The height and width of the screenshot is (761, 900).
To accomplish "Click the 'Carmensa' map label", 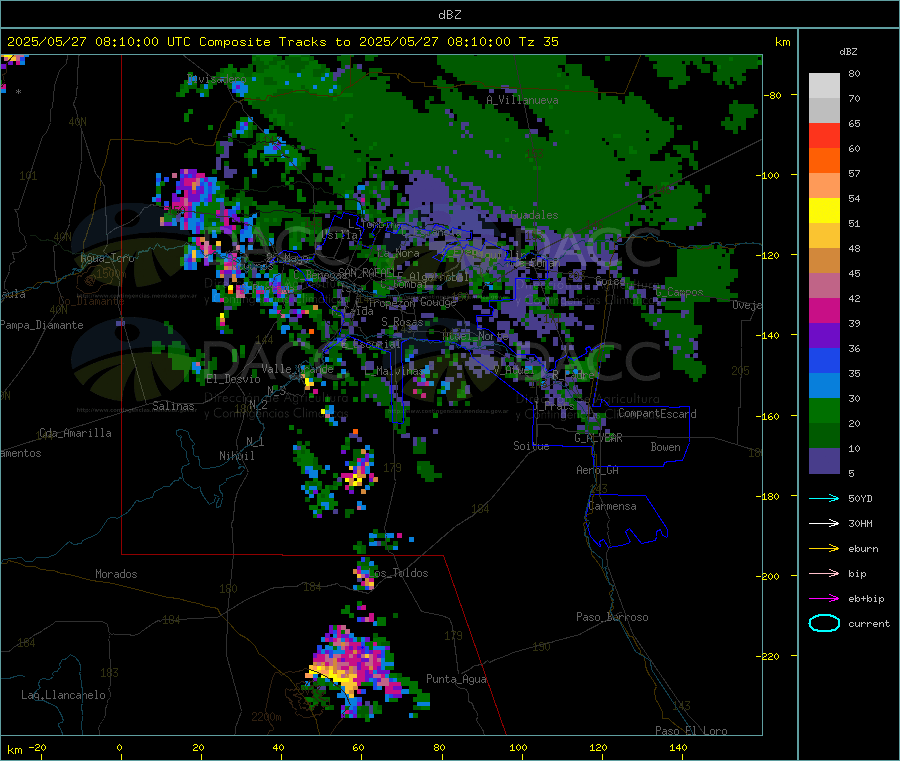I will click(x=612, y=506).
